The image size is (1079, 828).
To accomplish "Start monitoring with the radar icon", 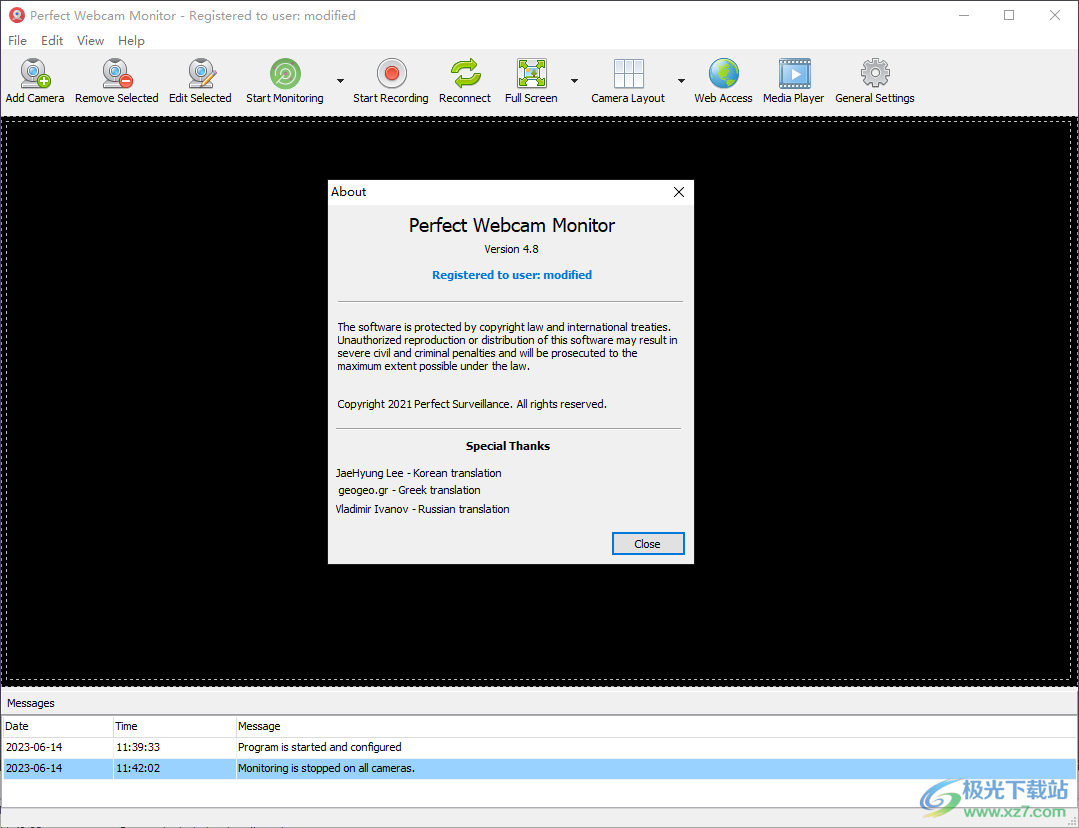I will click(x=285, y=74).
